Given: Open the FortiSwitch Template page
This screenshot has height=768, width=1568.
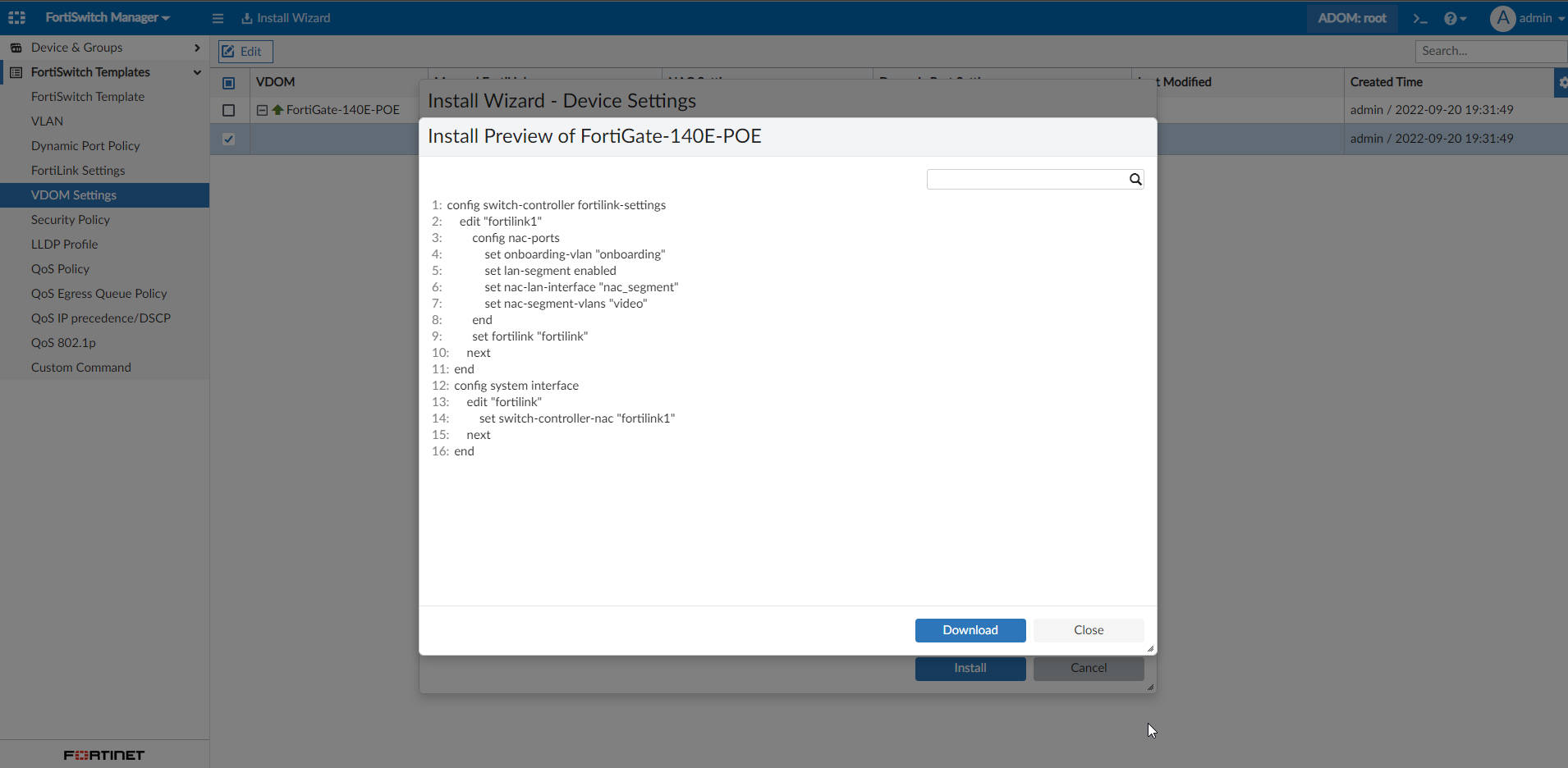Looking at the screenshot, I should point(88,97).
